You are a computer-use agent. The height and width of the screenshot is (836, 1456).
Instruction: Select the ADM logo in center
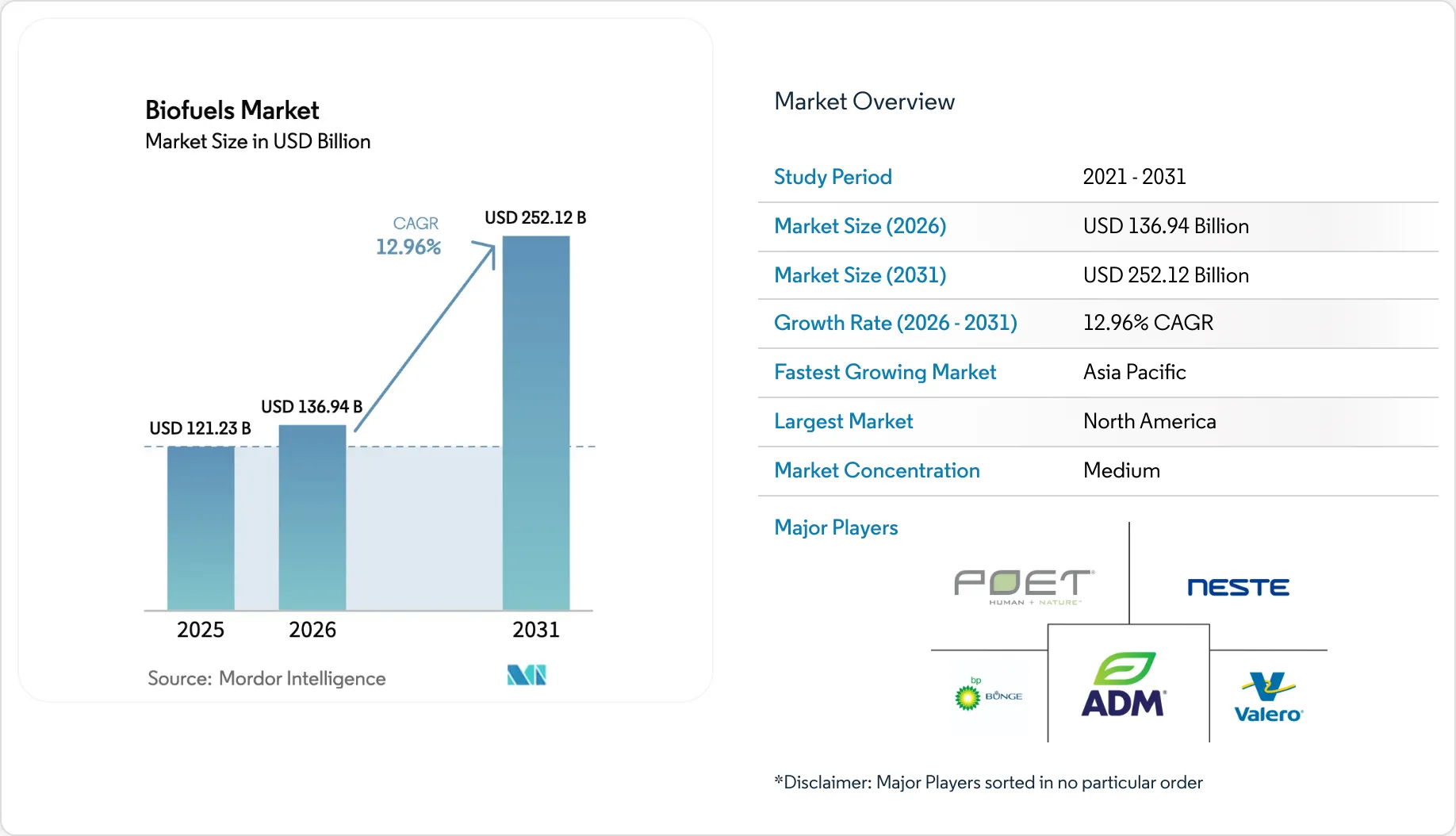(1124, 685)
